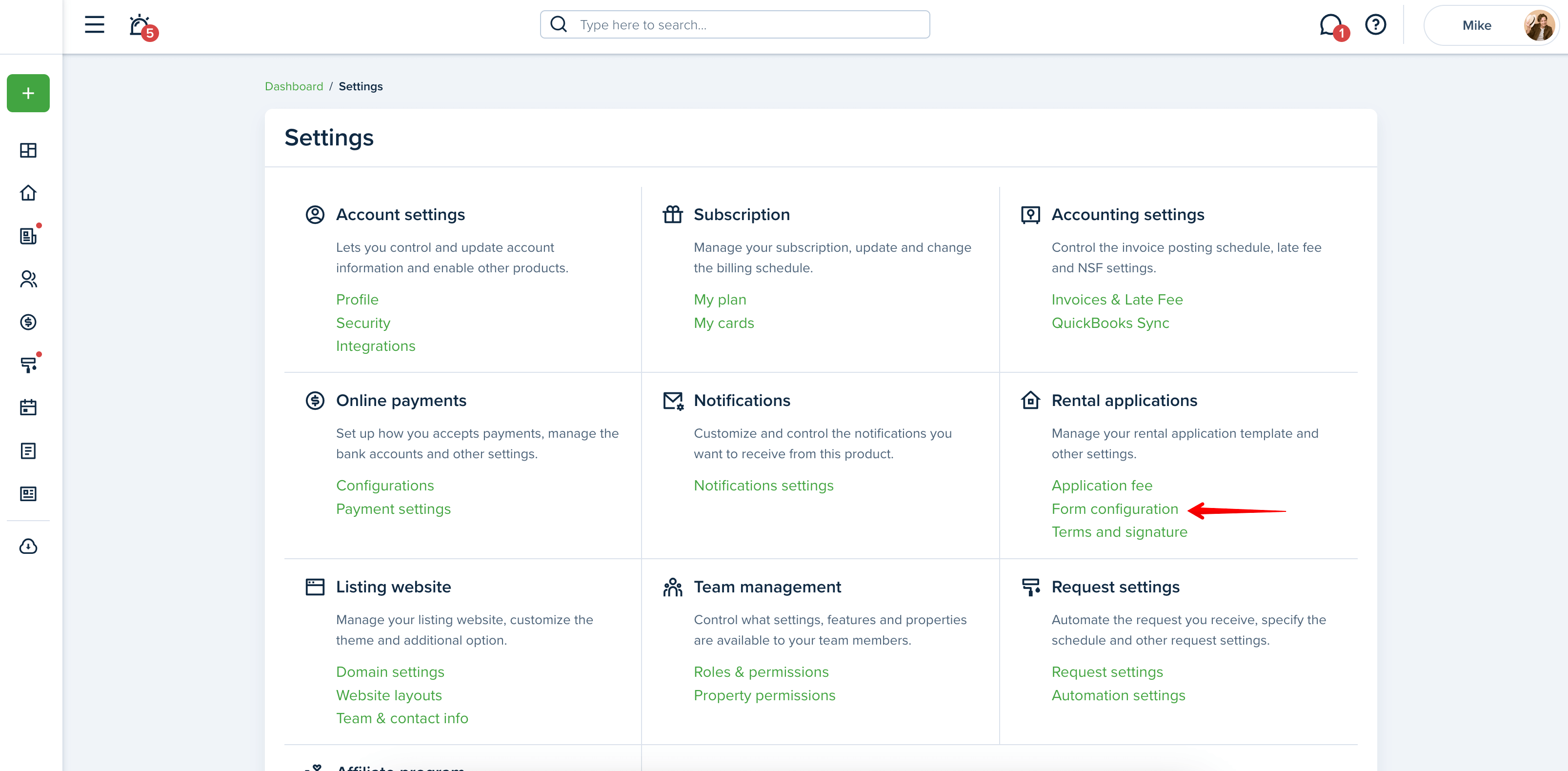1568x771 pixels.
Task: Click the Settings breadcrumb text
Action: click(x=361, y=86)
